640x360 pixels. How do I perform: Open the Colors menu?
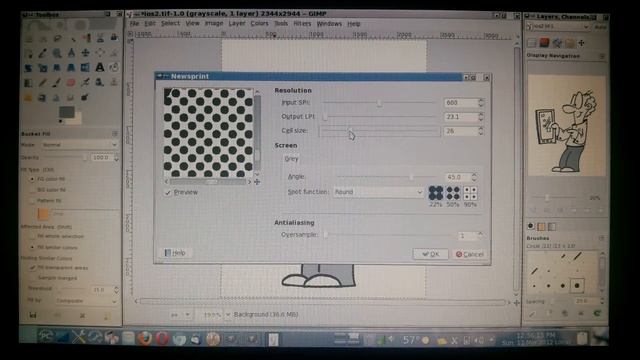(259, 24)
